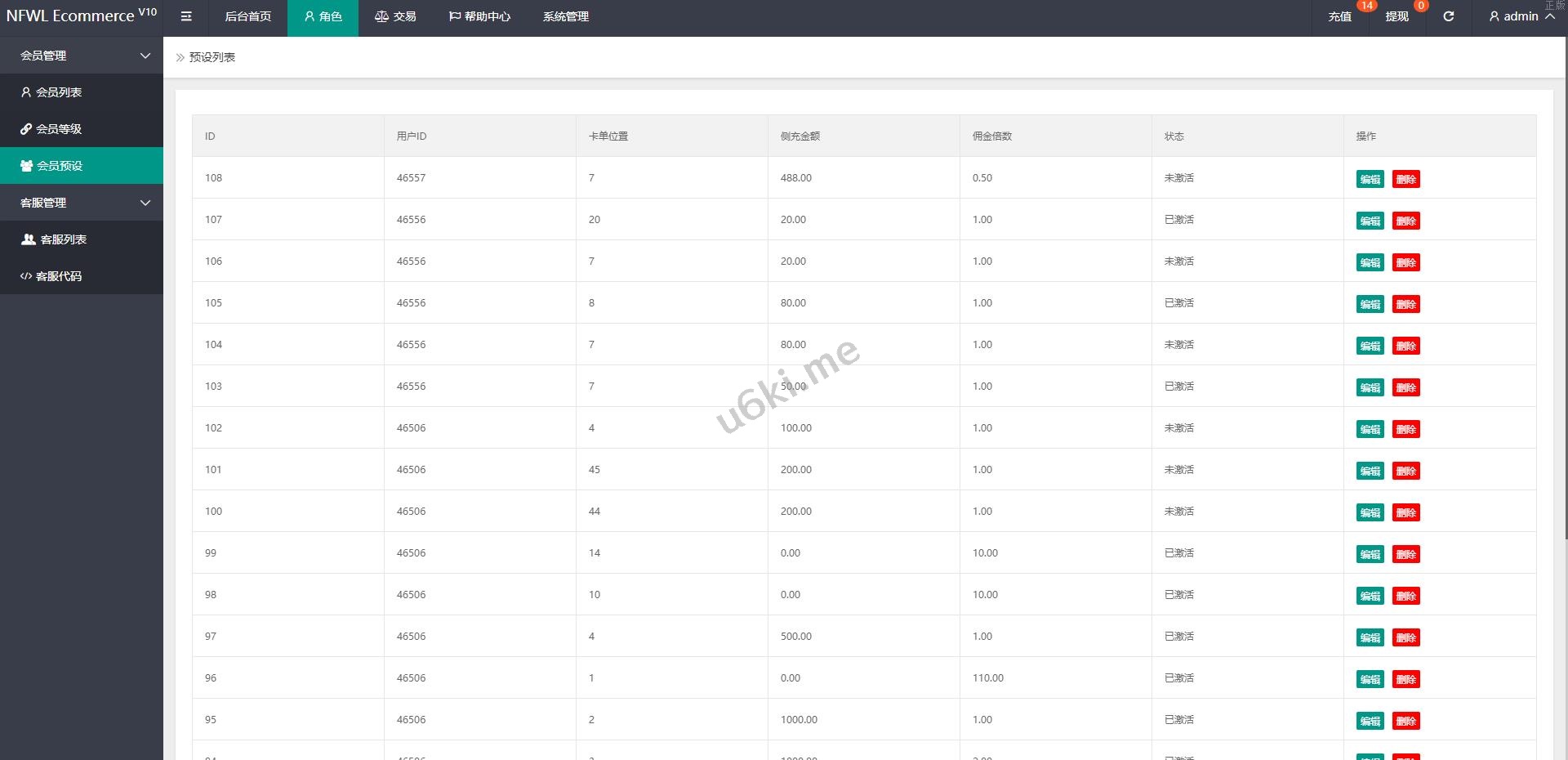
Task: Open 客服代码 in the sidebar
Action: [59, 276]
